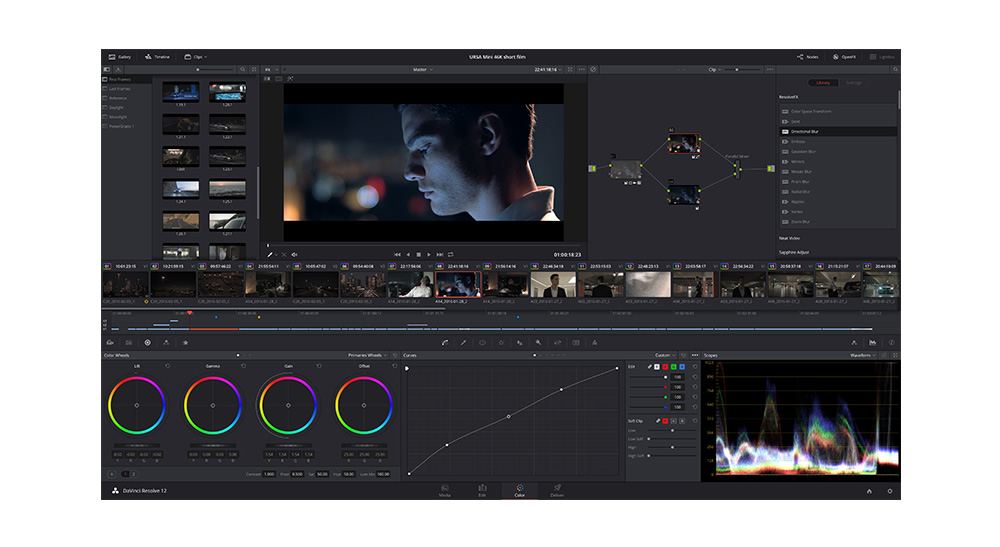Show the Nodes editor
The height and width of the screenshot is (547, 1000).
(x=807, y=57)
